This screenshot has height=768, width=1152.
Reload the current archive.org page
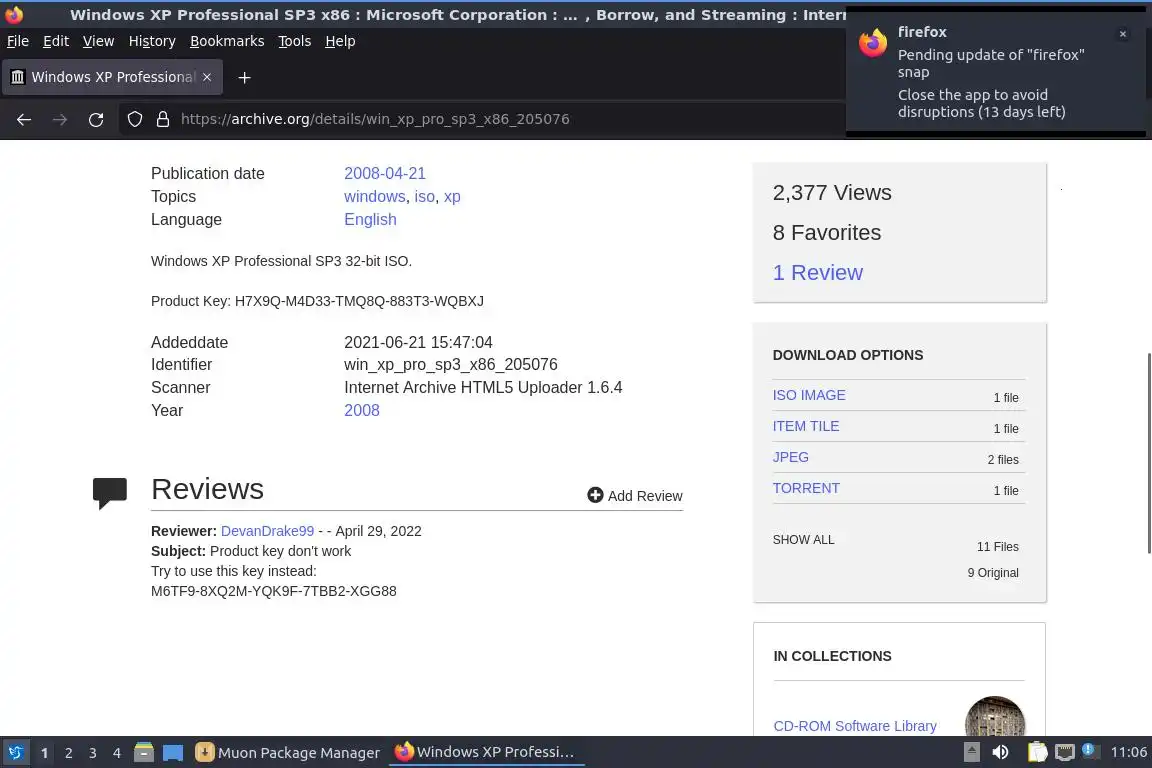96,119
